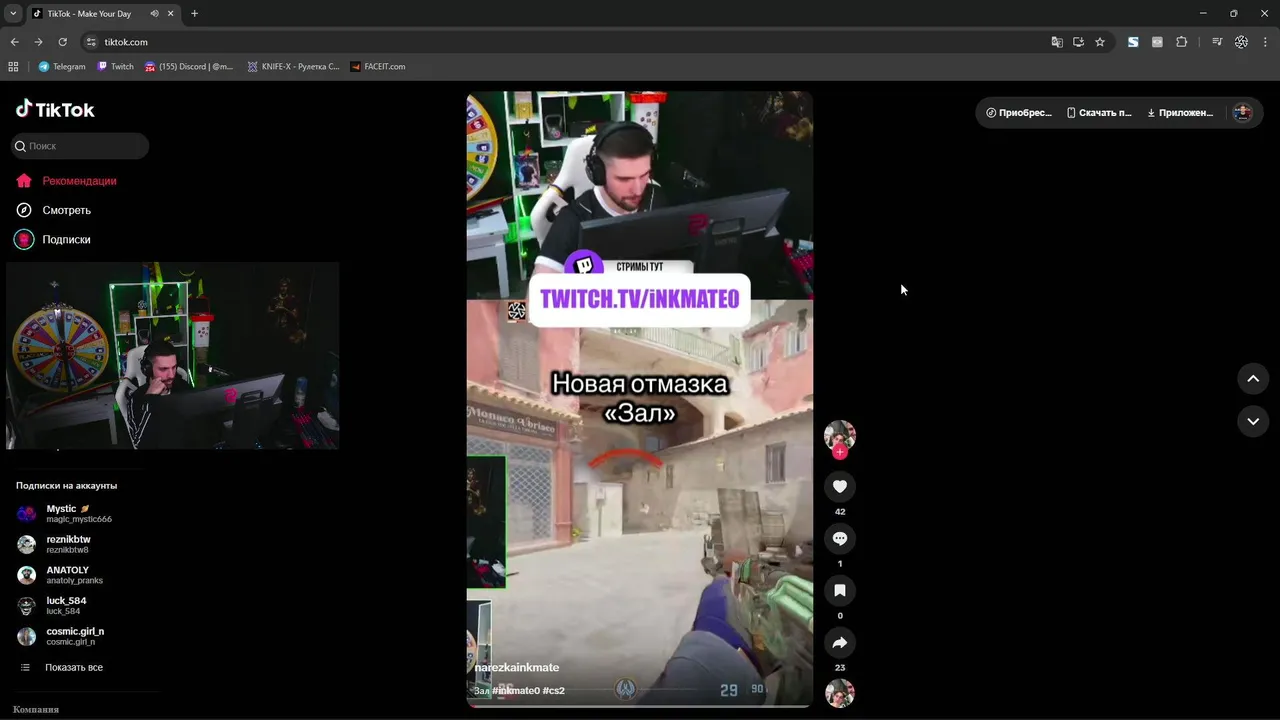The image size is (1280, 720).
Task: Click the Подписки на аккаунты heading
Action: [x=67, y=486]
